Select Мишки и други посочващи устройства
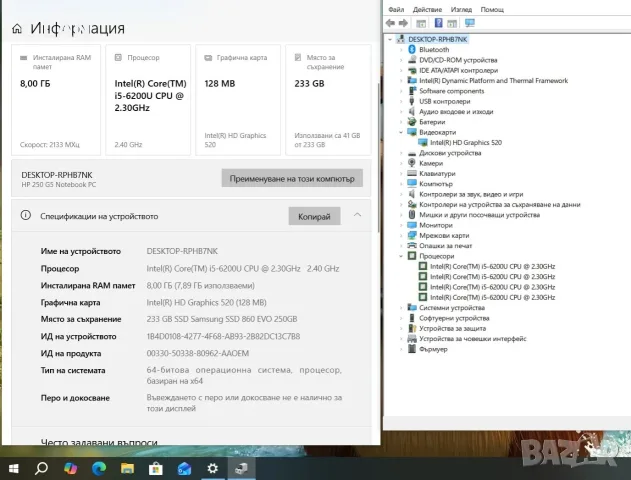The height and width of the screenshot is (480, 631). click(x=480, y=215)
